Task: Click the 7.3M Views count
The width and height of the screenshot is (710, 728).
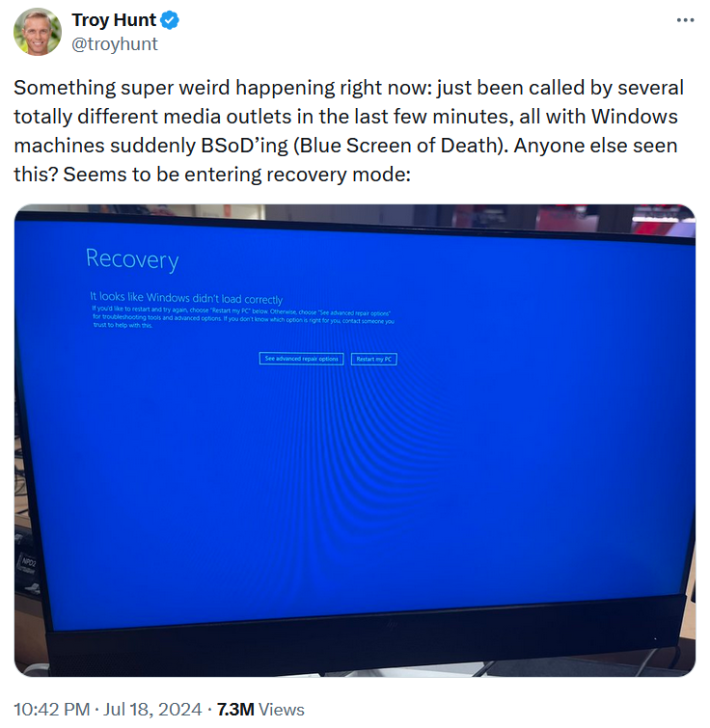Action: pyautogui.click(x=261, y=709)
